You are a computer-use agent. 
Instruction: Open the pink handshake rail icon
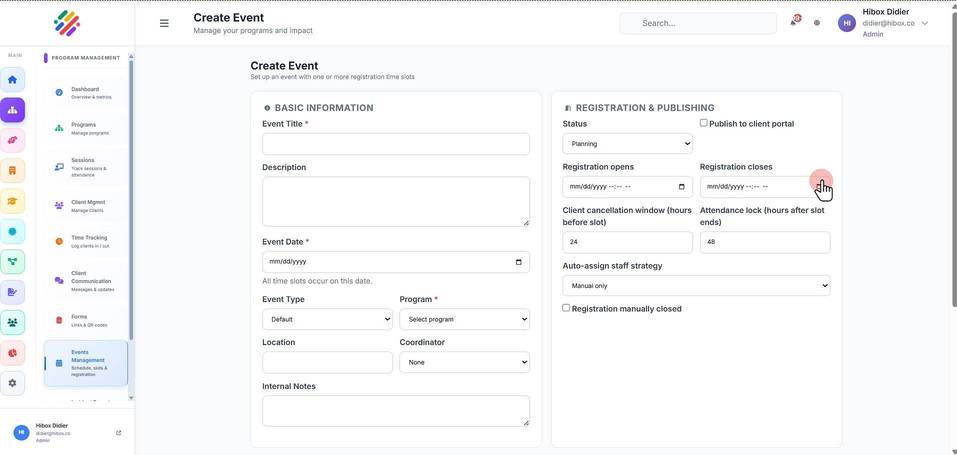click(12, 140)
